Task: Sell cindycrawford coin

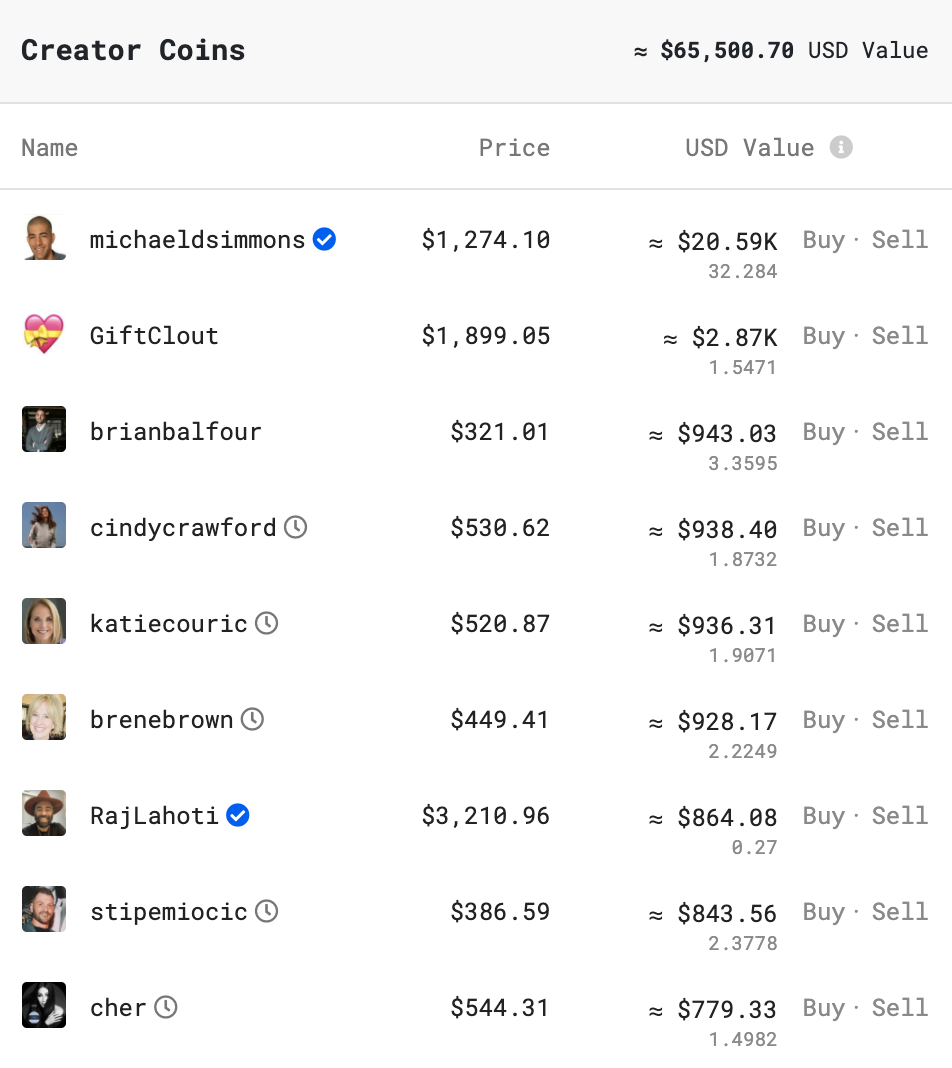Action: coord(900,528)
